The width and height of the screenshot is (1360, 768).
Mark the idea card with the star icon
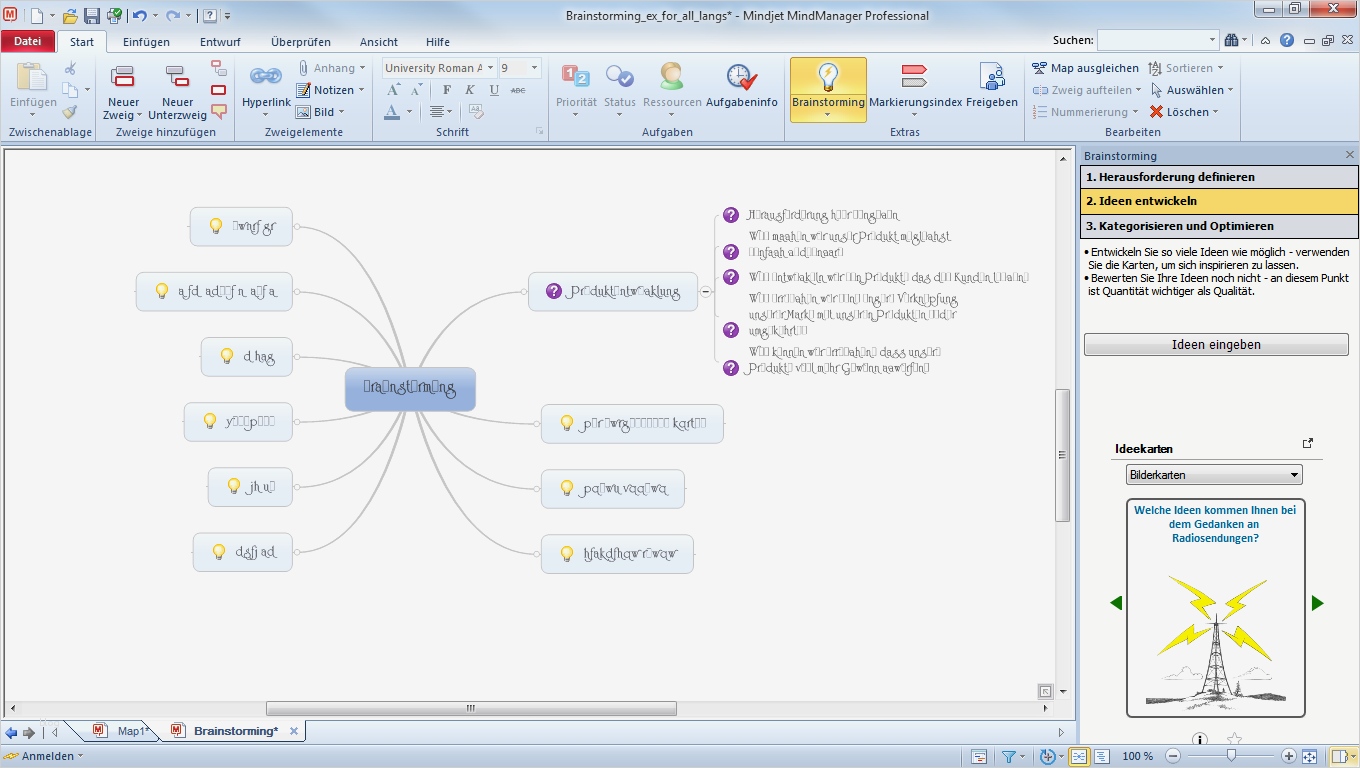pos(1234,740)
